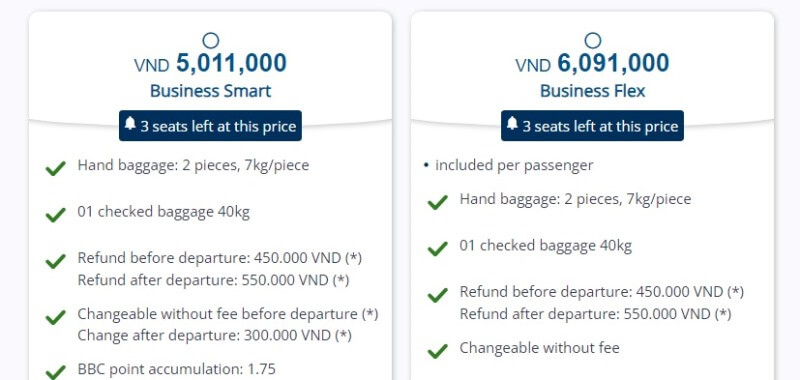
Task: Click checkmark beside Business Flex checked baggage 40kg
Action: click(438, 248)
